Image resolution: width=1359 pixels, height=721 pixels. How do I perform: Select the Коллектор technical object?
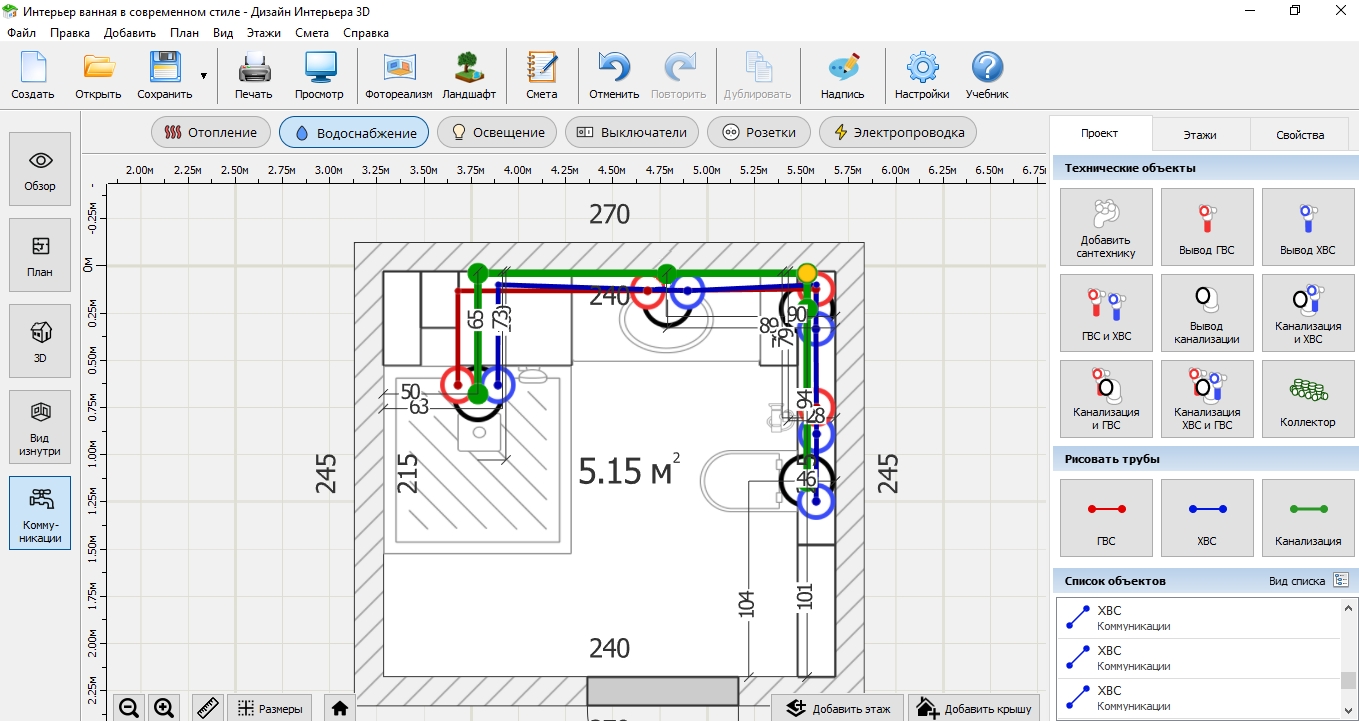[x=1307, y=398]
